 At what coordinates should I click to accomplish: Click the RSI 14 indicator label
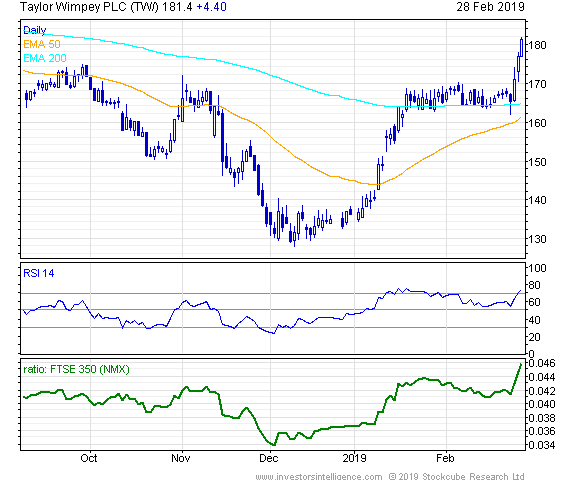(39, 273)
